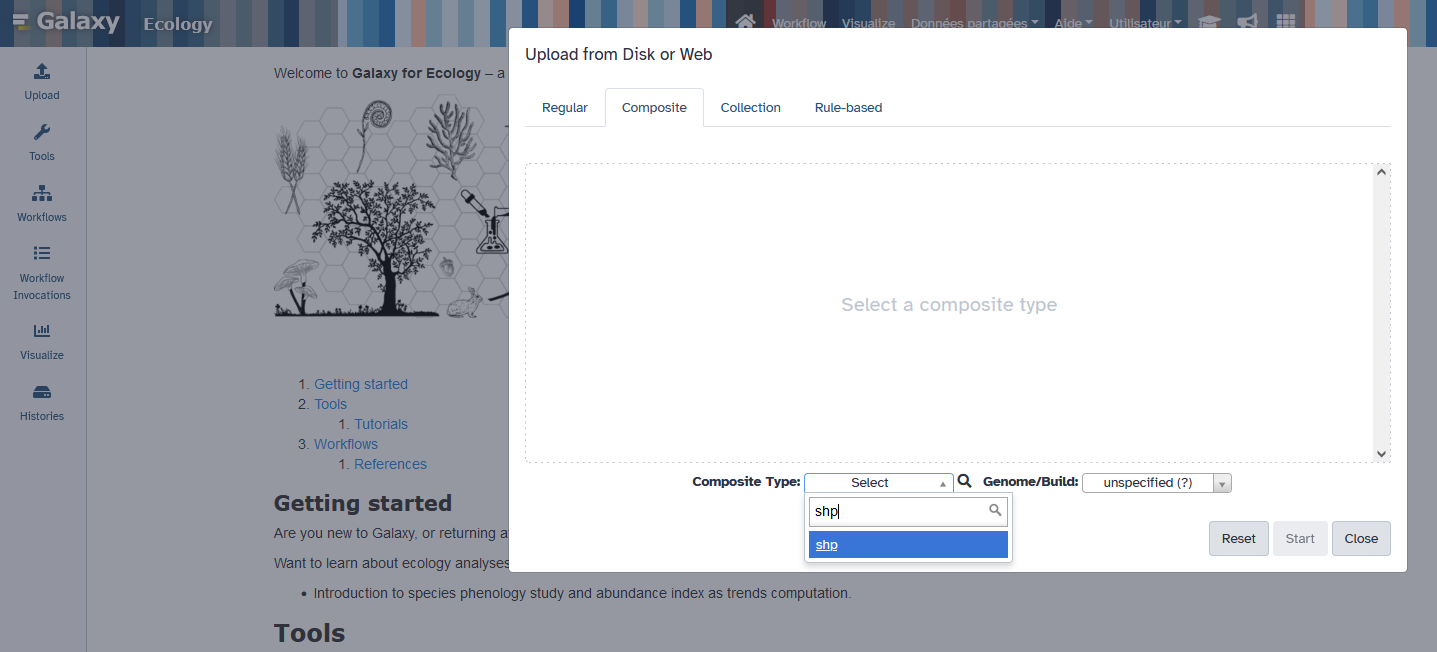Screen dimensions: 1437x652
Task: Expand the Données partagées menu
Action: (x=974, y=23)
